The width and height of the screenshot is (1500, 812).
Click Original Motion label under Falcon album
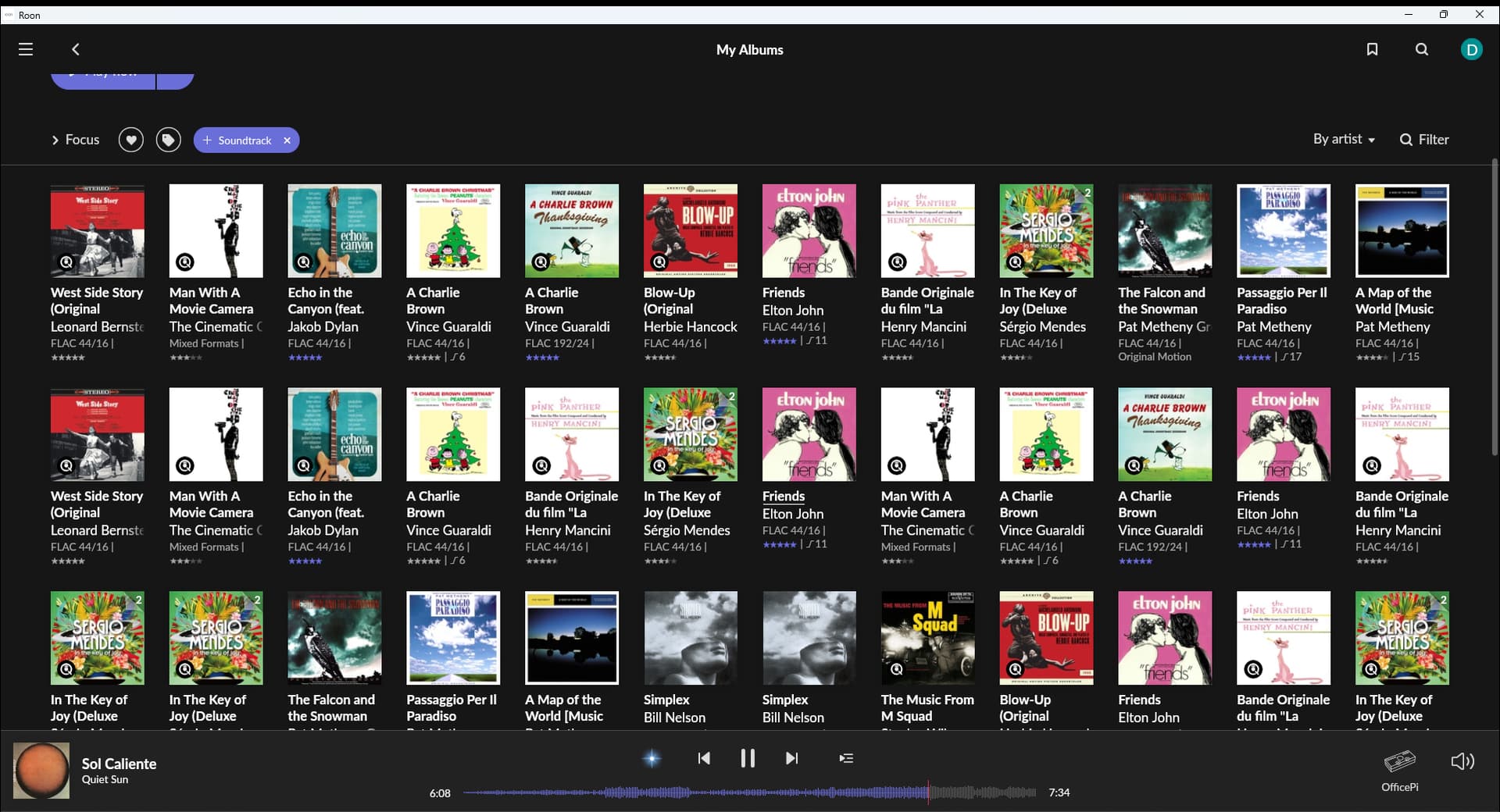click(x=1155, y=357)
